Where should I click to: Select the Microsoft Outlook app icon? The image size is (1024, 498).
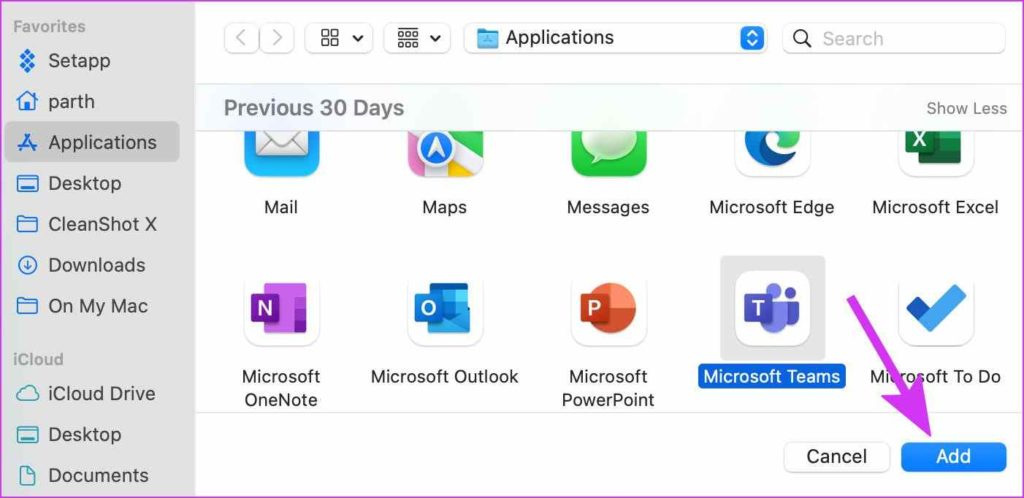(x=445, y=308)
